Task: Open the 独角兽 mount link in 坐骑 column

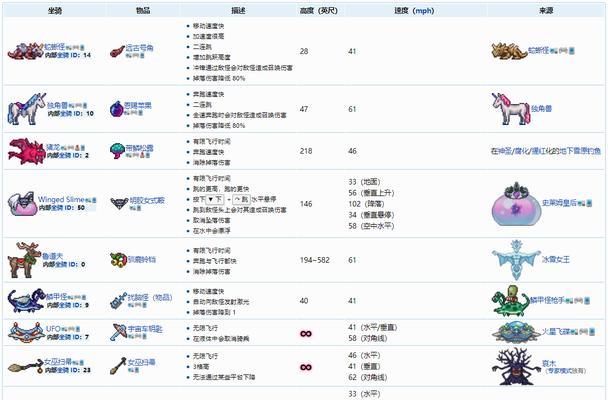Action: [57, 105]
